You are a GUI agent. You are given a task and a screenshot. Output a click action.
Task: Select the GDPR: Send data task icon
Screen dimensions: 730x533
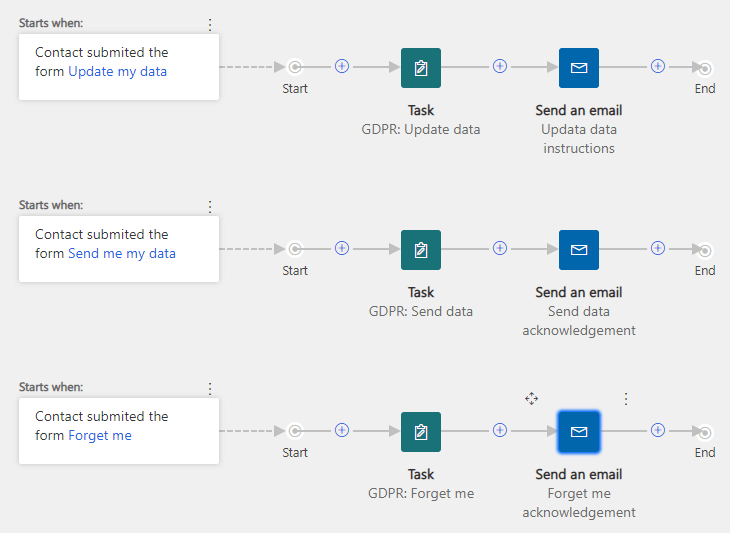click(421, 250)
